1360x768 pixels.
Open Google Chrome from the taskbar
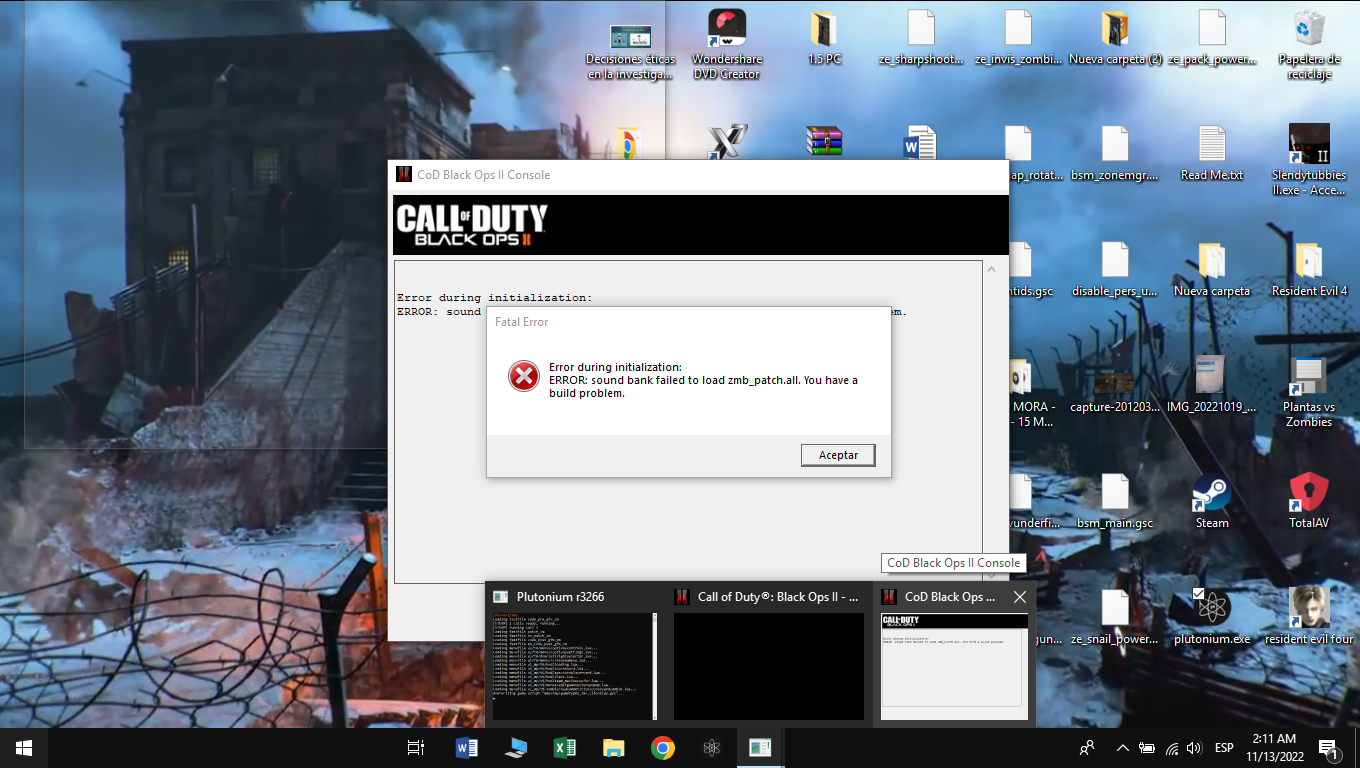[x=662, y=748]
